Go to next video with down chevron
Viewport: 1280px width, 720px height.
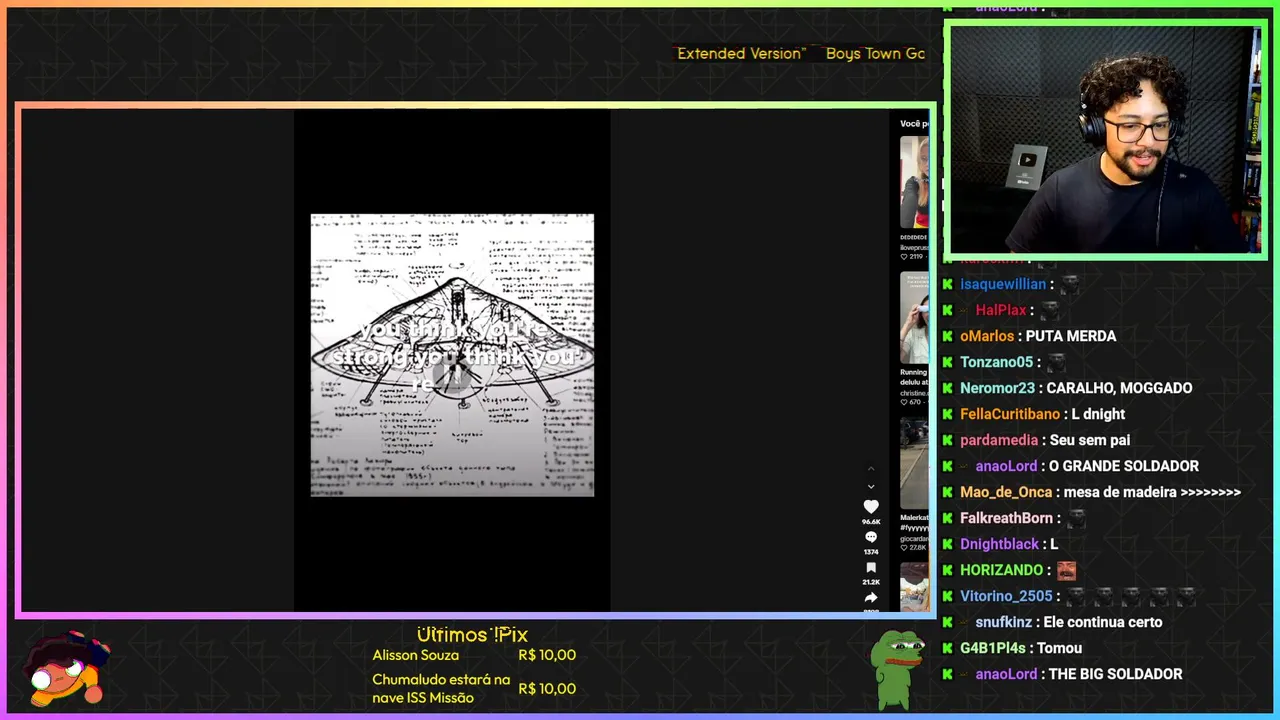tap(871, 486)
